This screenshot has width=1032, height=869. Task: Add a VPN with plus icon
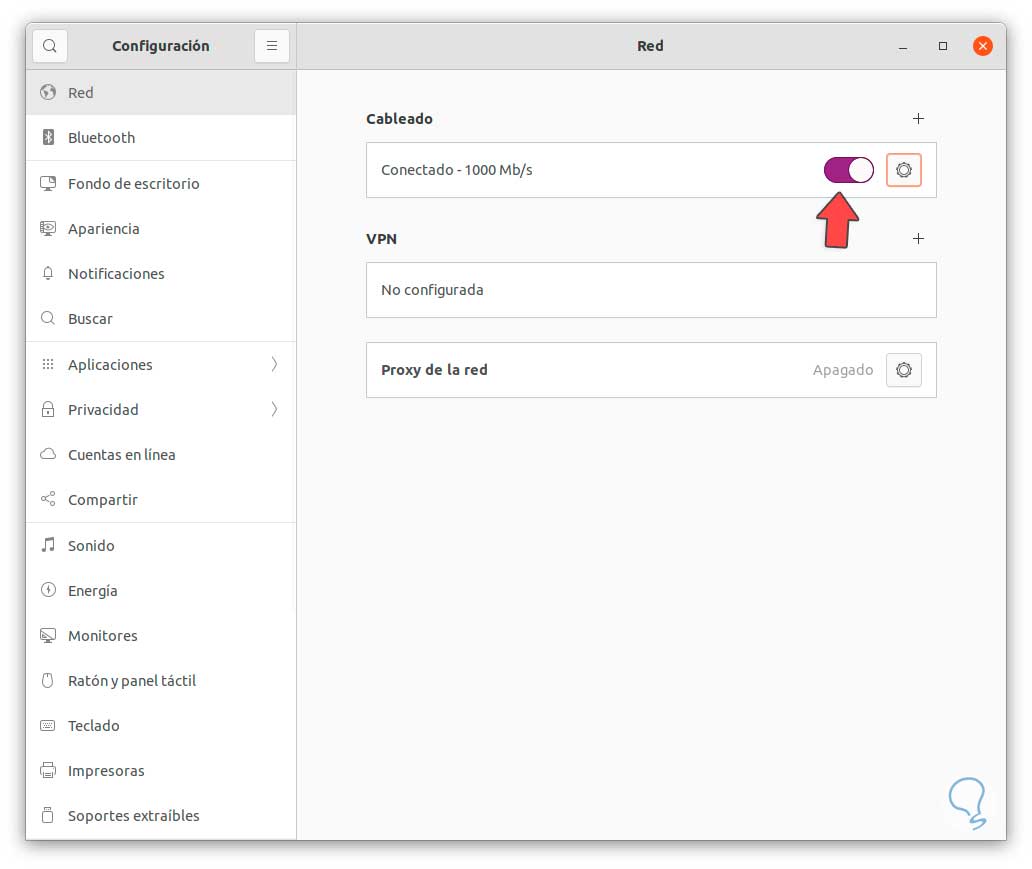pos(919,239)
